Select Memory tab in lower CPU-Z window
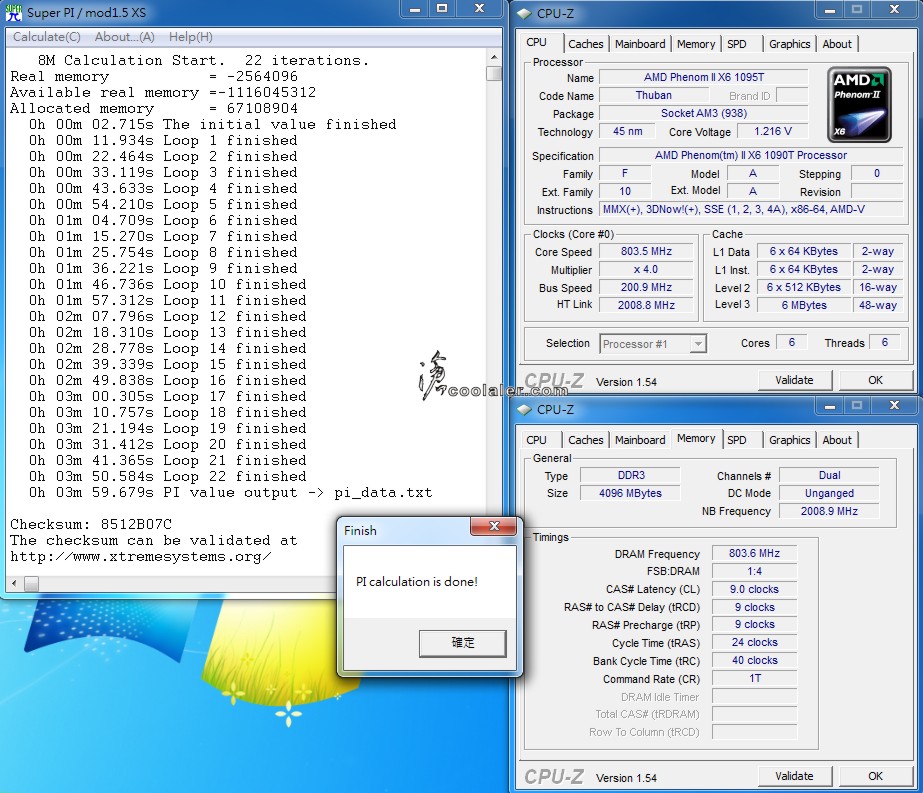This screenshot has width=923, height=793. point(696,438)
